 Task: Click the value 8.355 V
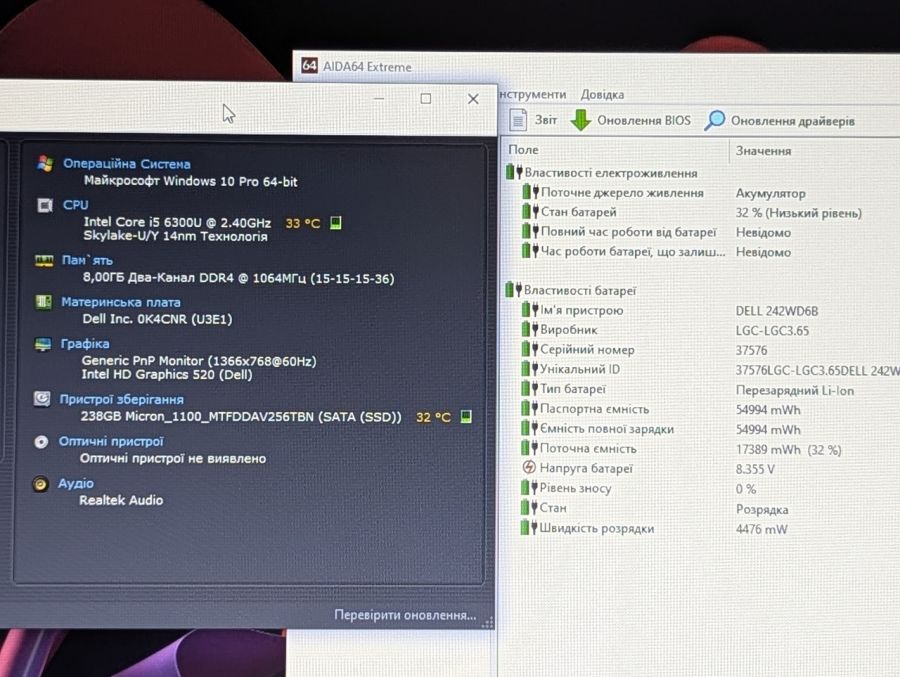(x=755, y=469)
